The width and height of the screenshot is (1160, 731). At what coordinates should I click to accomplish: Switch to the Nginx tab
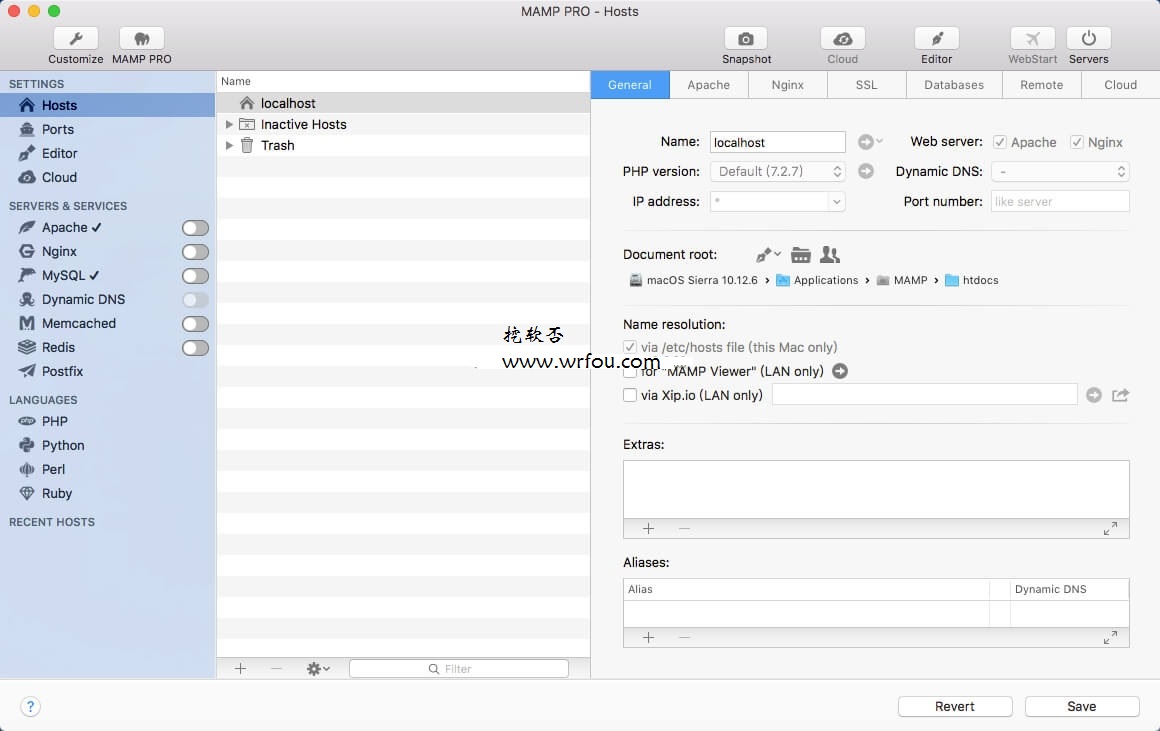[x=788, y=85]
